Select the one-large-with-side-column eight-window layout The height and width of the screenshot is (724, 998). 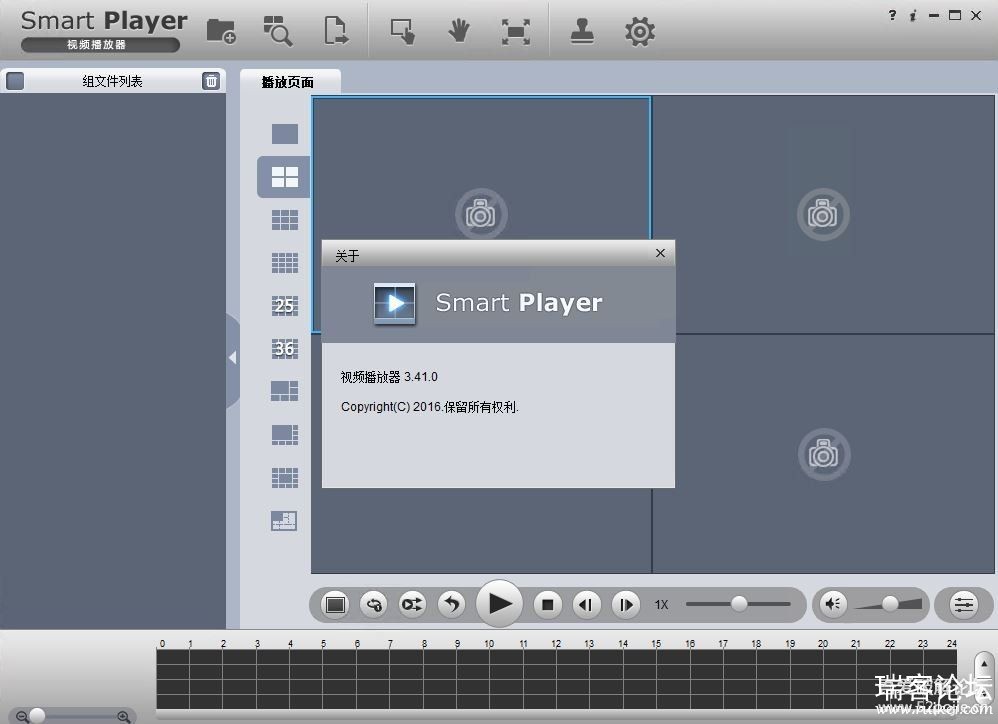pos(285,435)
